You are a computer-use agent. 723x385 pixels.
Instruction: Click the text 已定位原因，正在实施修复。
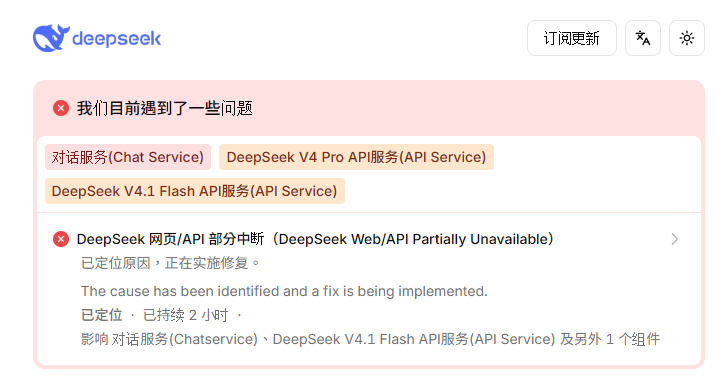(x=171, y=263)
